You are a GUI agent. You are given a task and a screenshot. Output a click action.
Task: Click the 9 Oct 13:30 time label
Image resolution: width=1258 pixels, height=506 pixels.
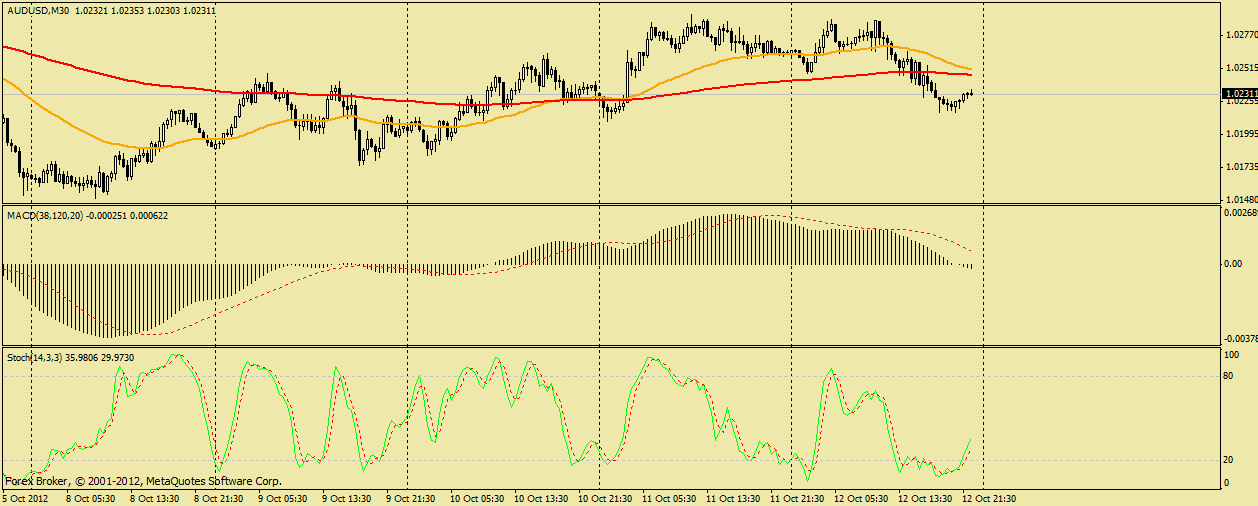[x=346, y=497]
